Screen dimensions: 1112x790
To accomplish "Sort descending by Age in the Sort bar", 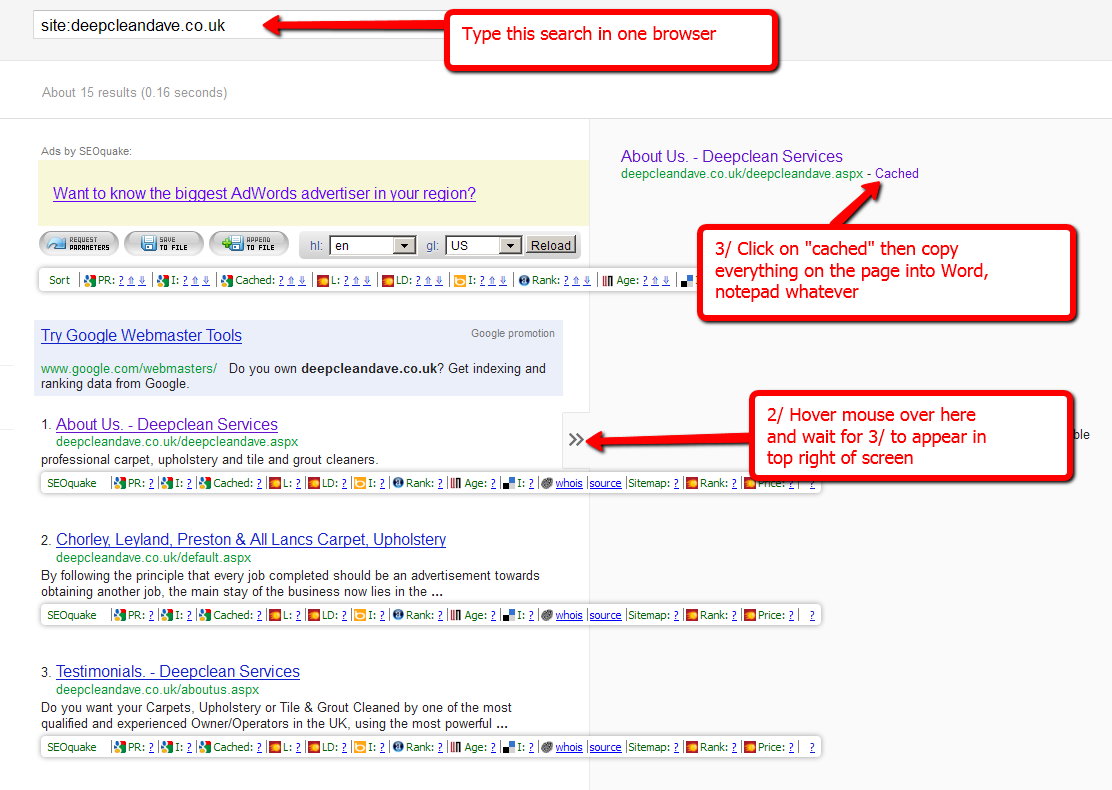I will [x=666, y=281].
